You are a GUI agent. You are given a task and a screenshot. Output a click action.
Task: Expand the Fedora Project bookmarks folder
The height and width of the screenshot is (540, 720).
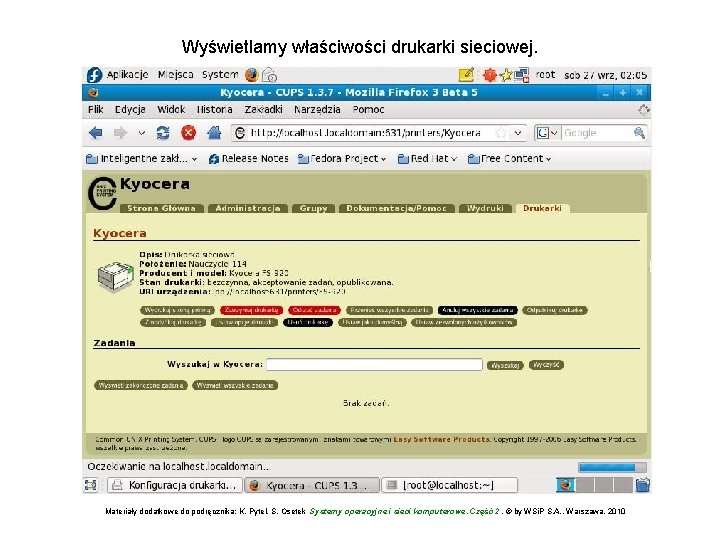tap(342, 159)
